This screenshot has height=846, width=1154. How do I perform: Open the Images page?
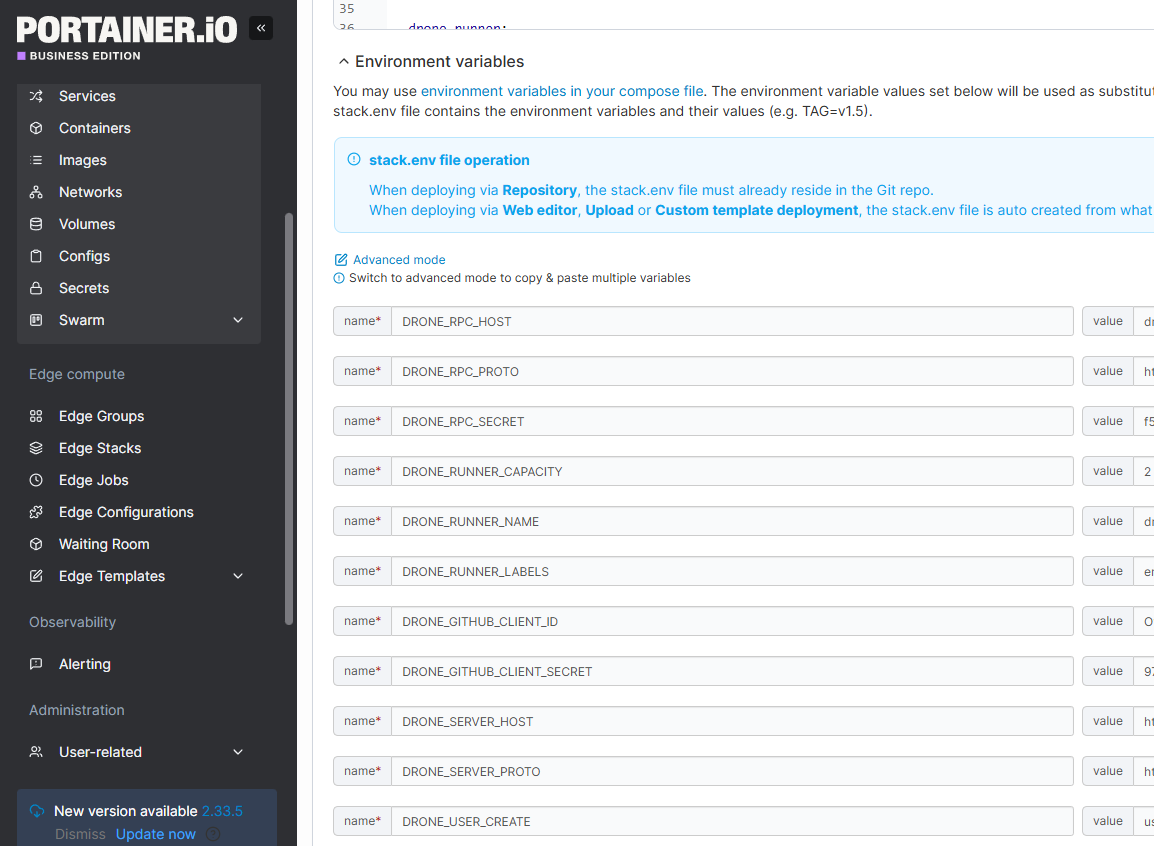coord(82,160)
